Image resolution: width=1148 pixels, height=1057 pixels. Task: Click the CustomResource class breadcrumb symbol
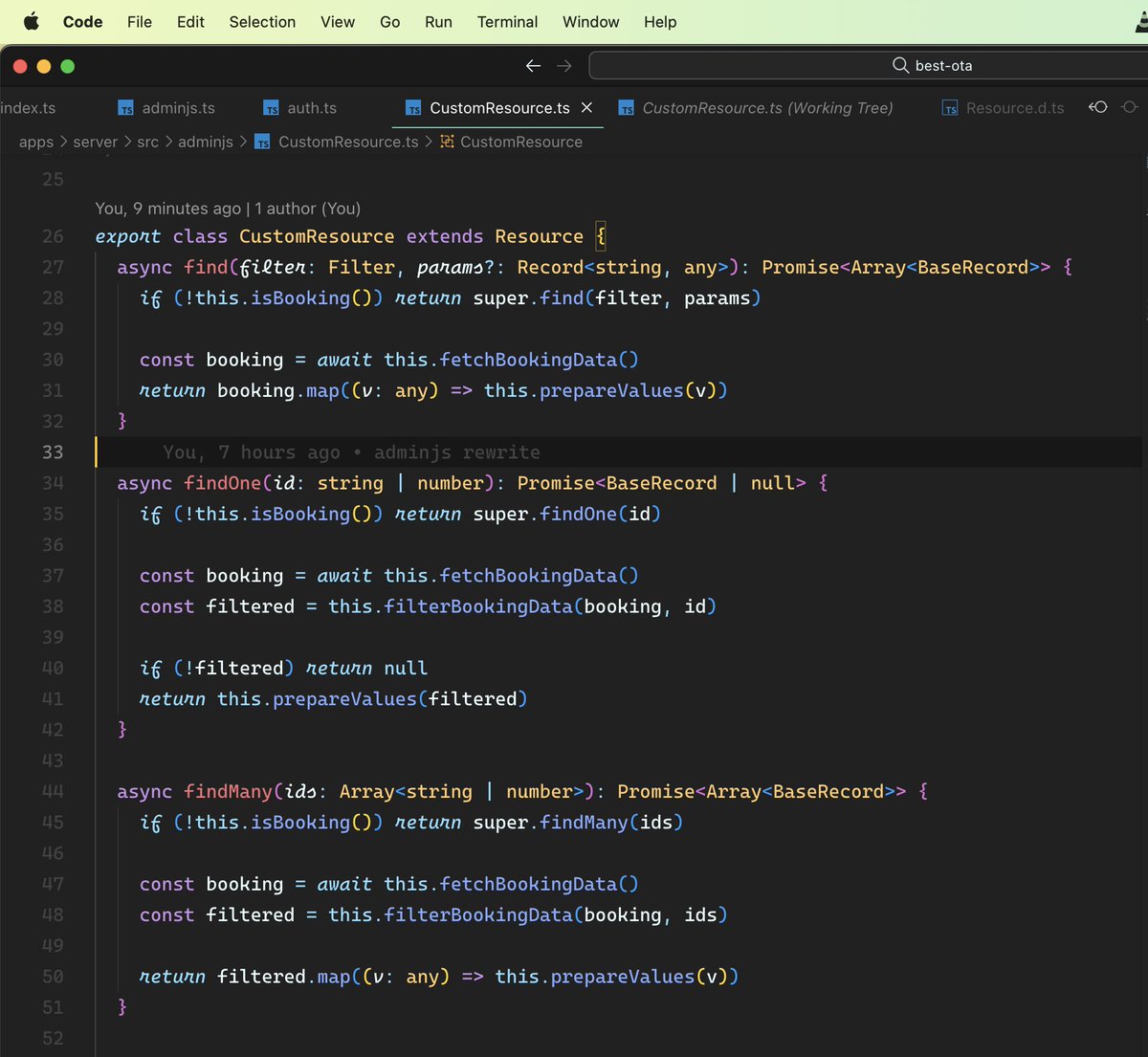[521, 142]
